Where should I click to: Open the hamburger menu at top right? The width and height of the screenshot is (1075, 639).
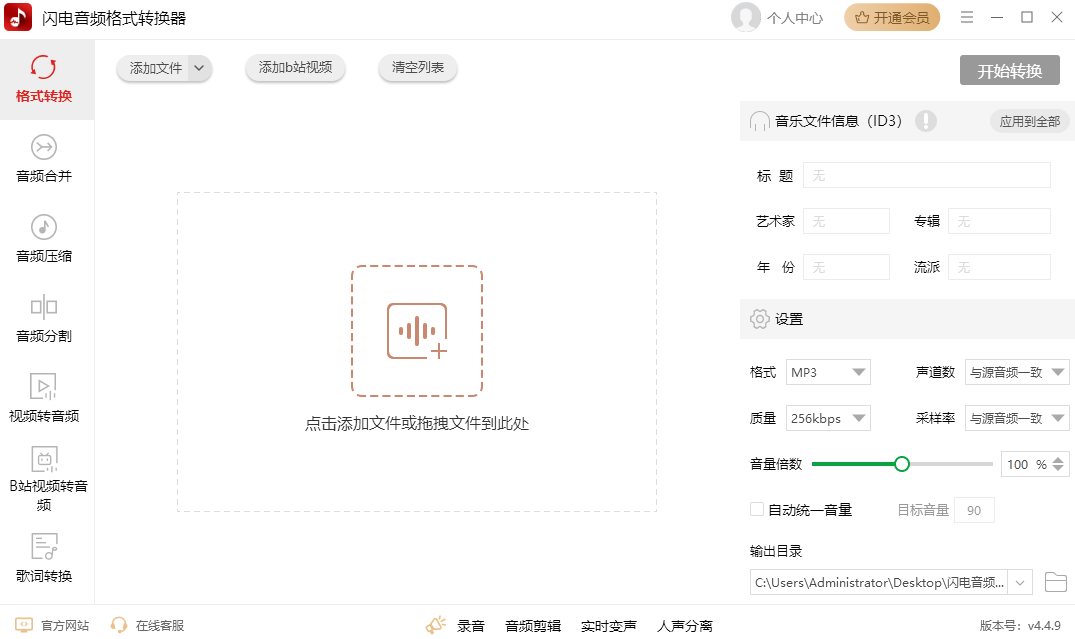coord(966,17)
